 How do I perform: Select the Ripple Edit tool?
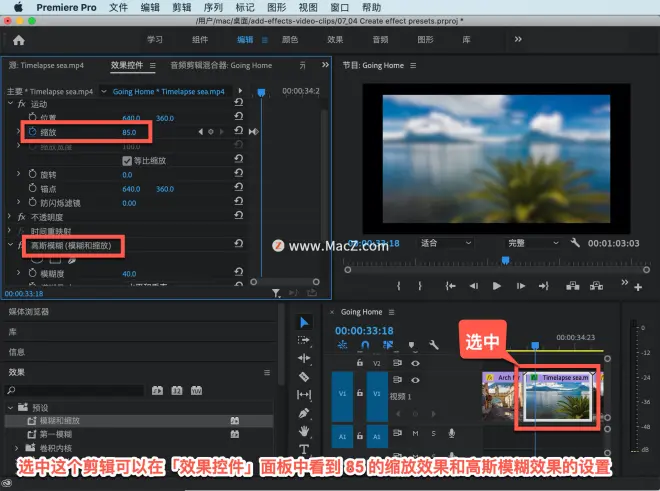(x=304, y=358)
